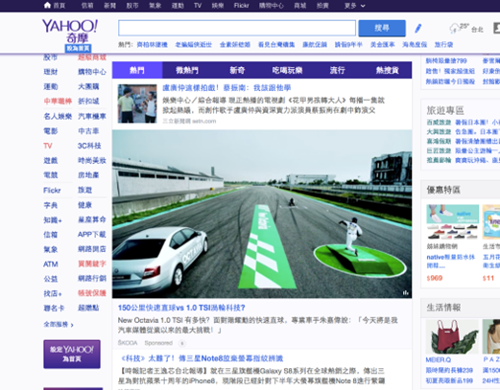Open the weather cloud icon showing 25°
500x390 pixels.
[454, 28]
